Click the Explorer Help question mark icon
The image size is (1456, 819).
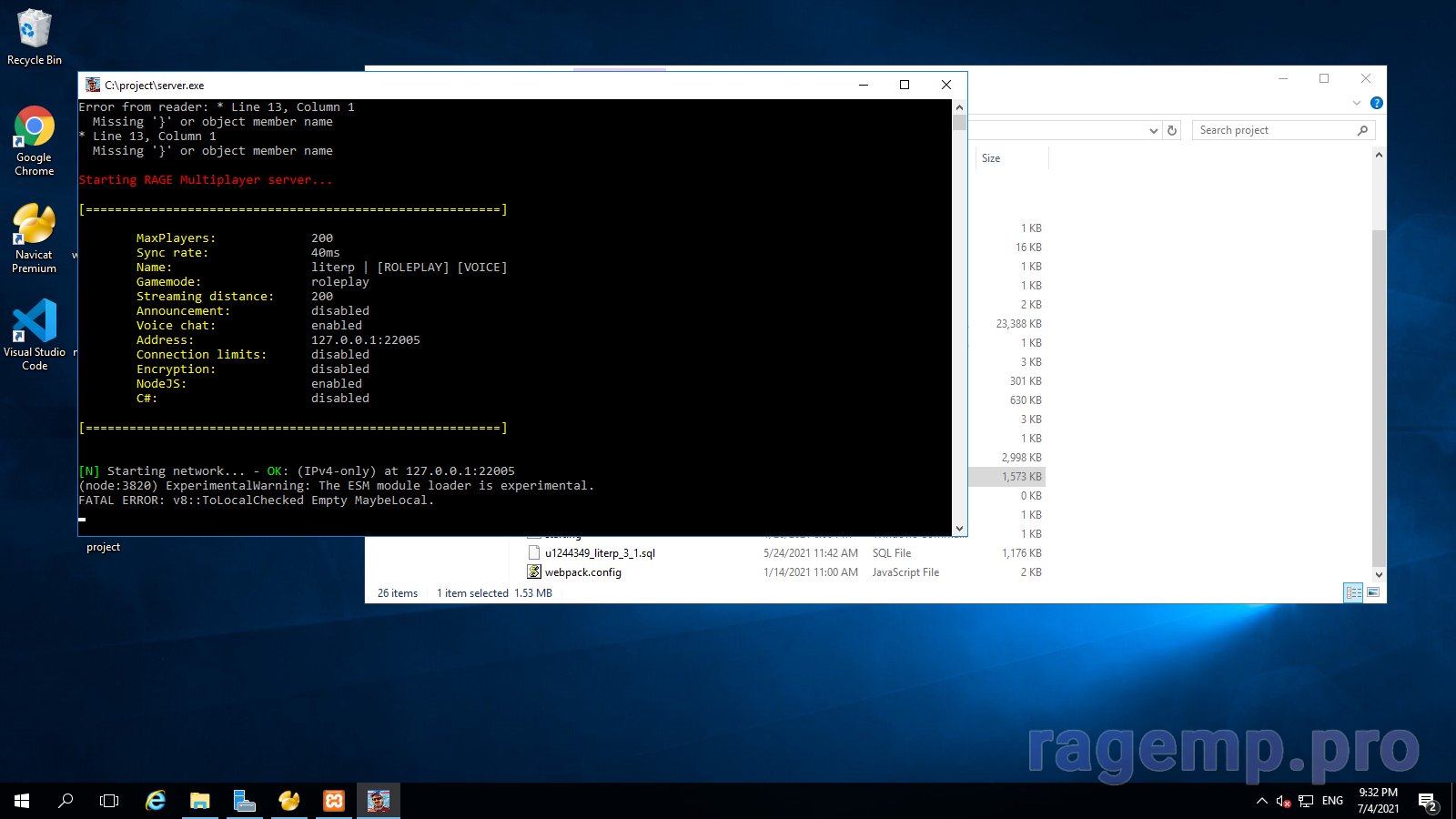point(1377,103)
